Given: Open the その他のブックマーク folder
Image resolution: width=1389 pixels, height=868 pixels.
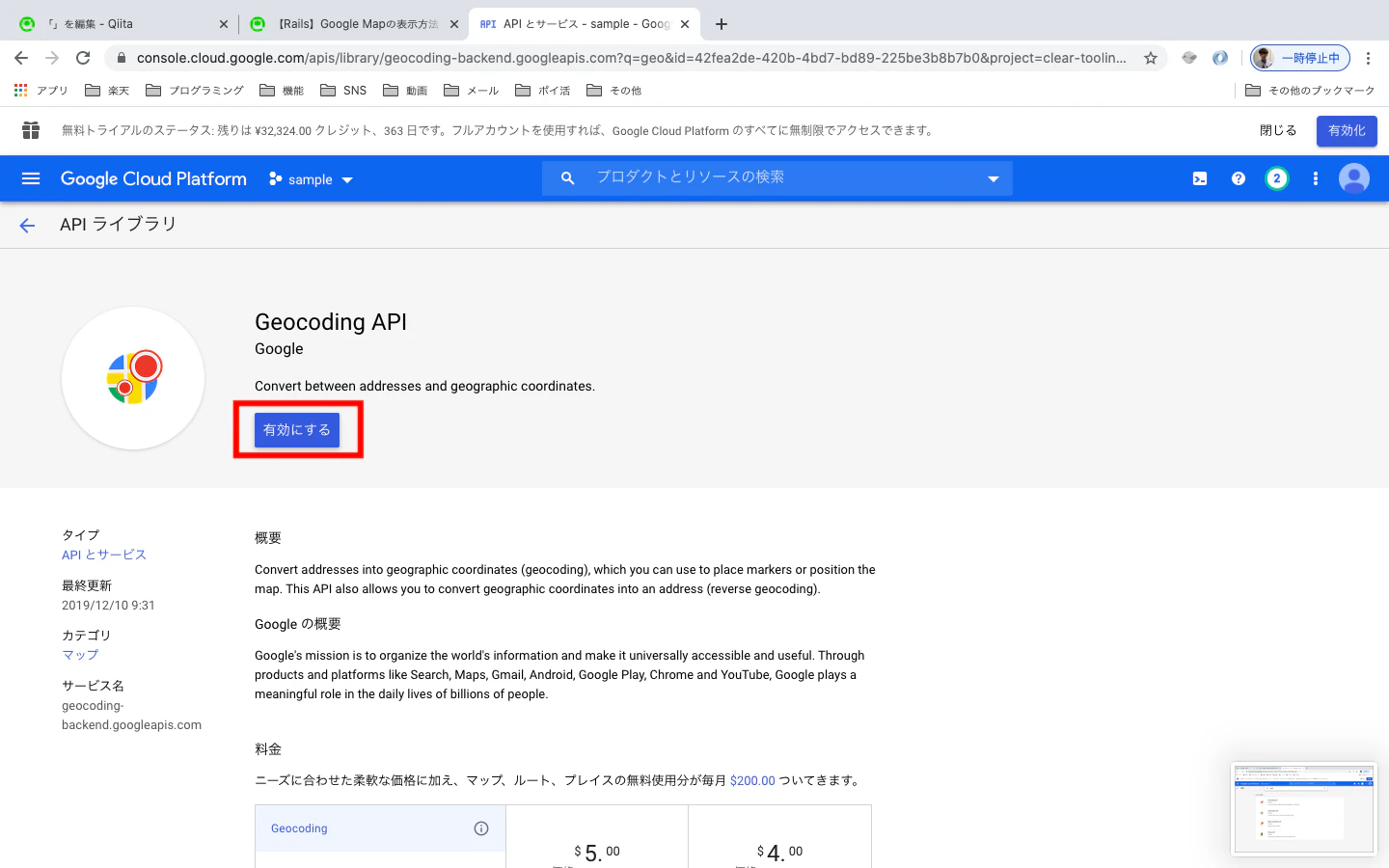Looking at the screenshot, I should point(1310,91).
